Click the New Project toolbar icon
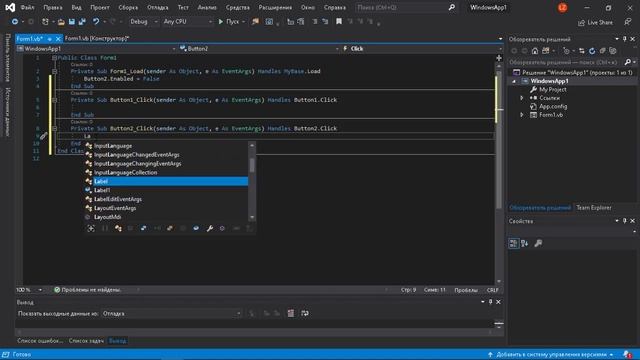Viewport: 640px width, 360px height. [45, 22]
